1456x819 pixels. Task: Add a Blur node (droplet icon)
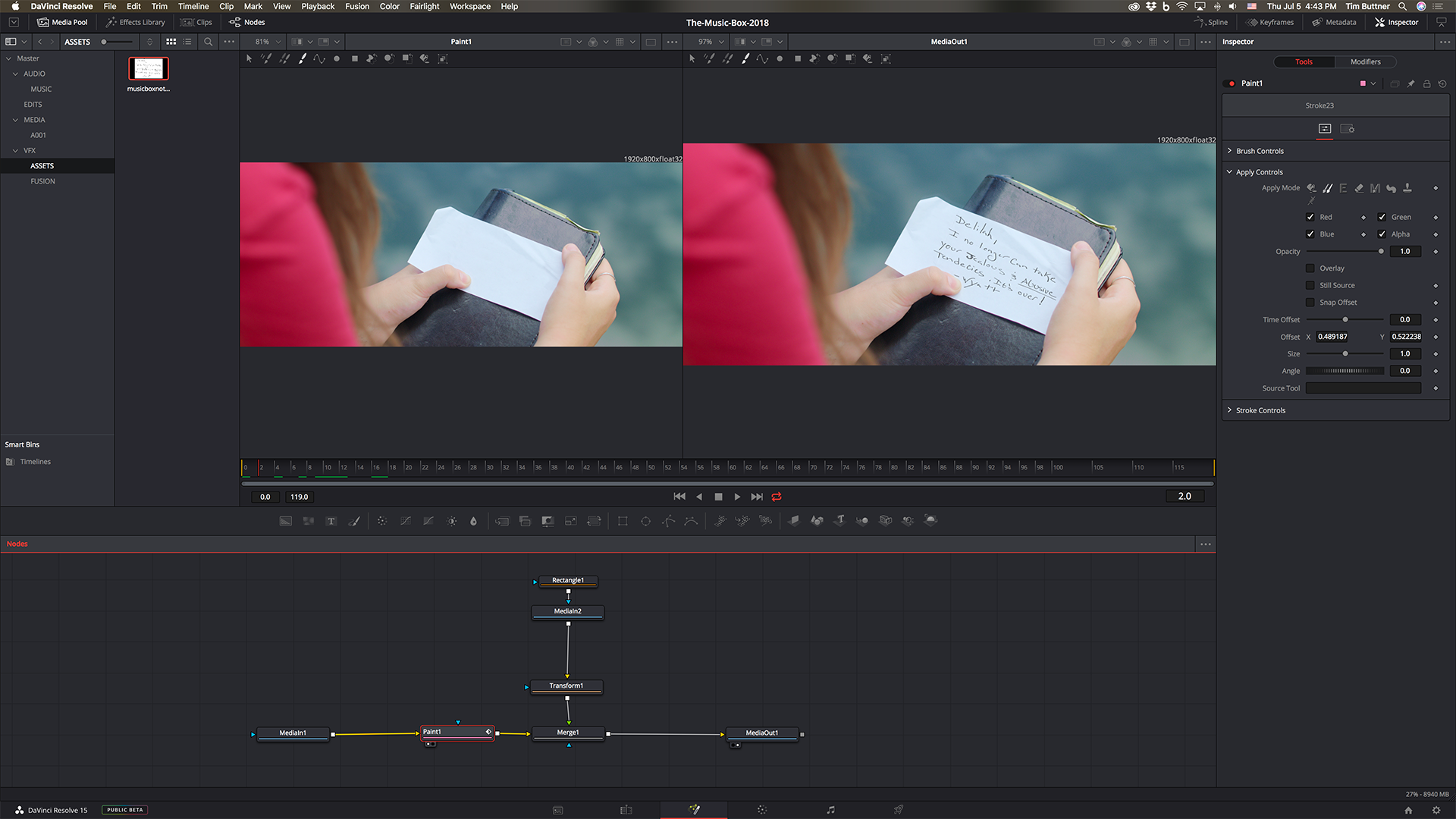pos(473,521)
